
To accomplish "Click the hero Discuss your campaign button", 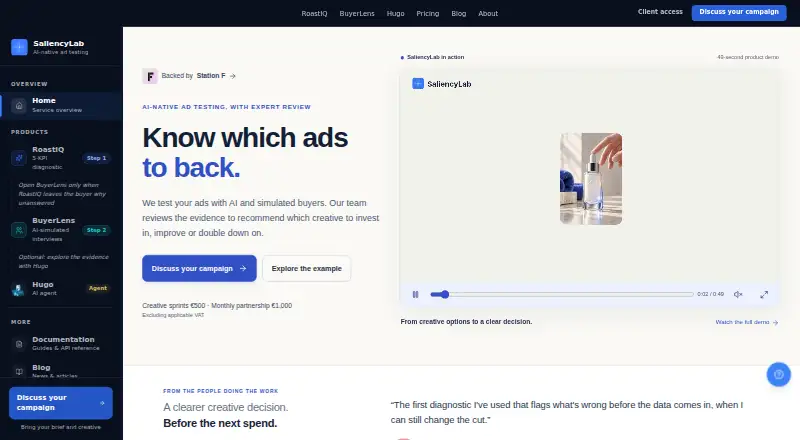I will coord(199,268).
